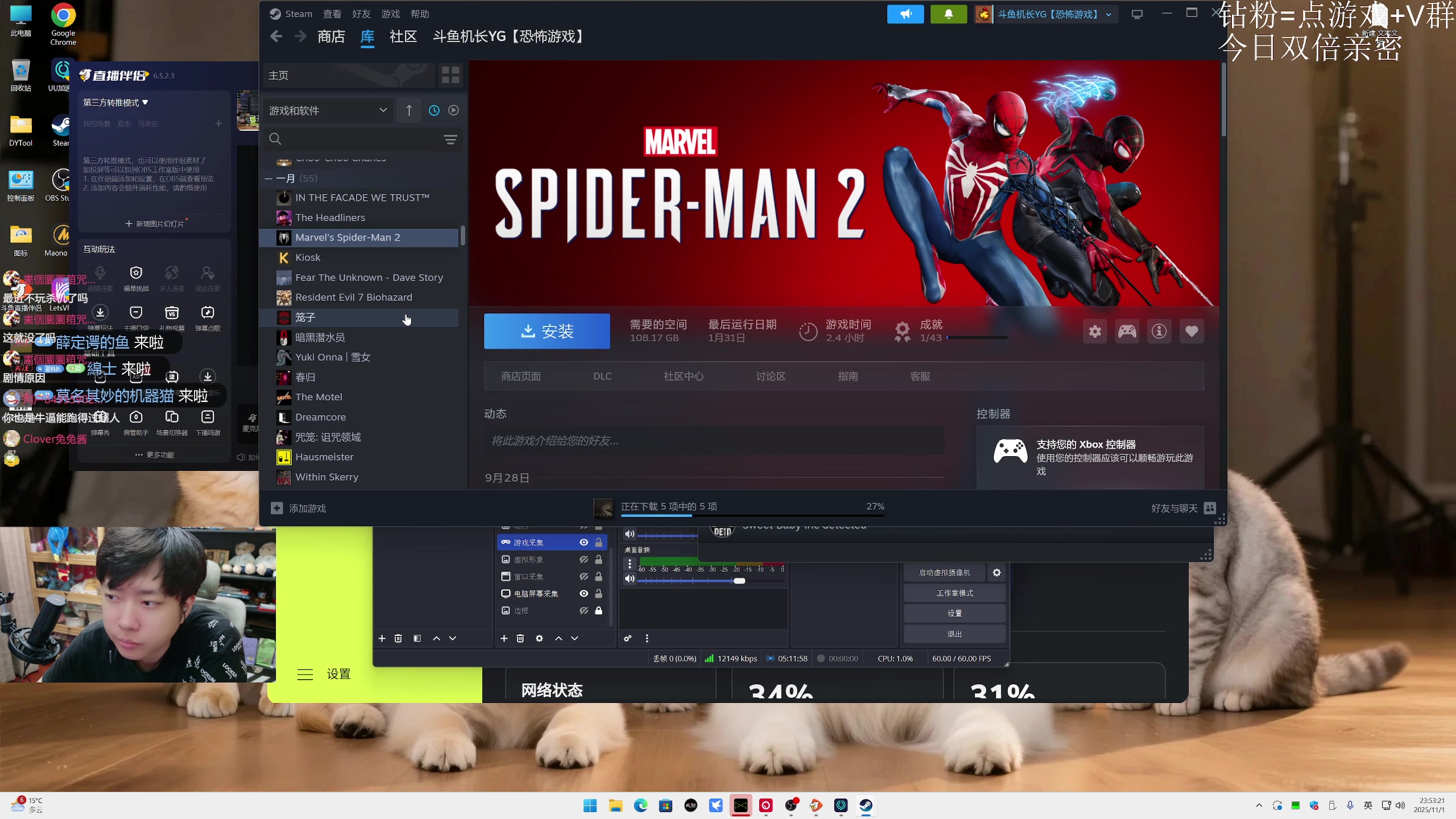This screenshot has width=1456, height=819.
Task: Toggle visibility of 游戏采集 source
Action: pyautogui.click(x=584, y=543)
